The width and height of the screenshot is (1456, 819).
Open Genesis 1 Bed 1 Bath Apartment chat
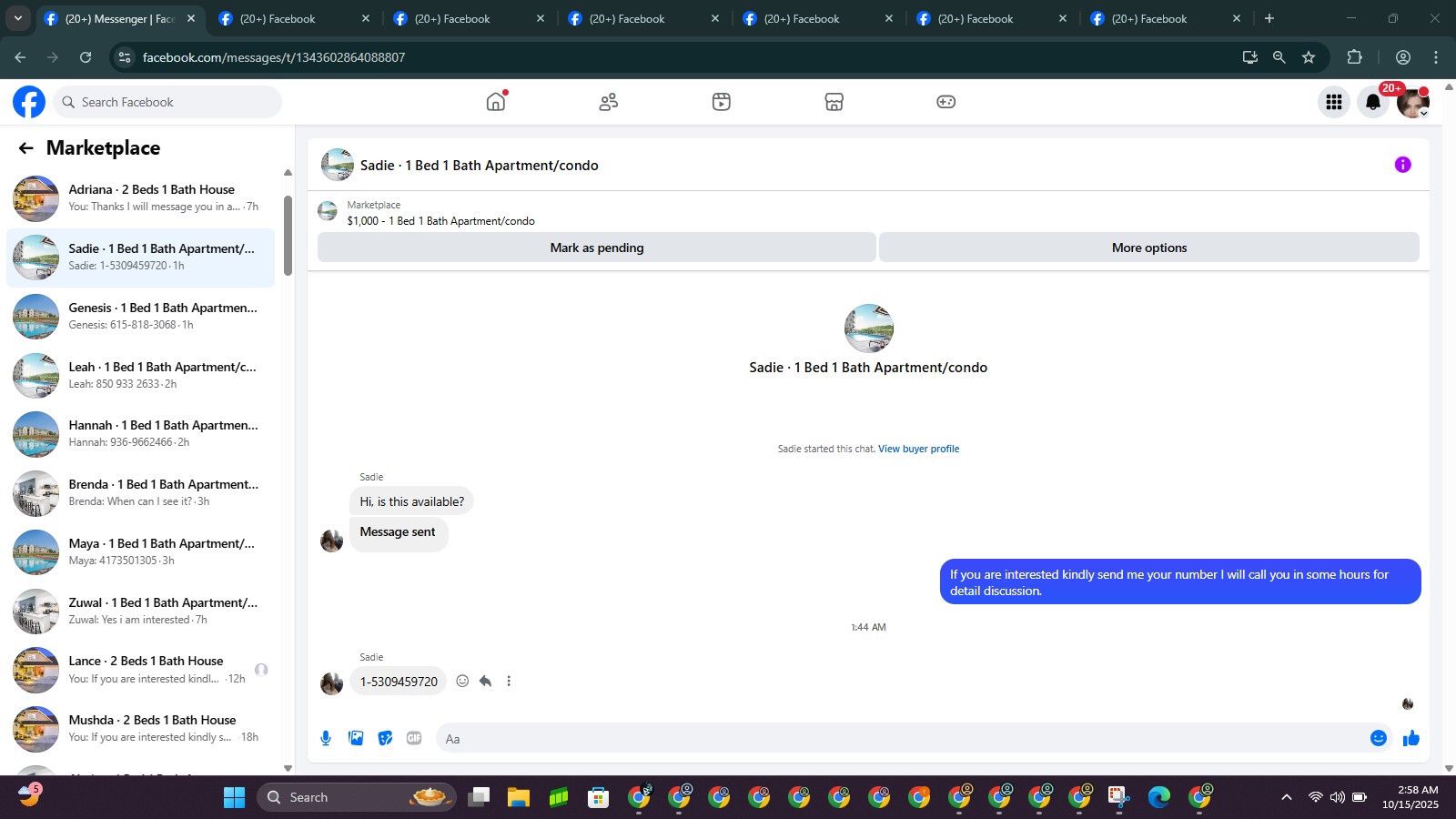click(x=141, y=317)
